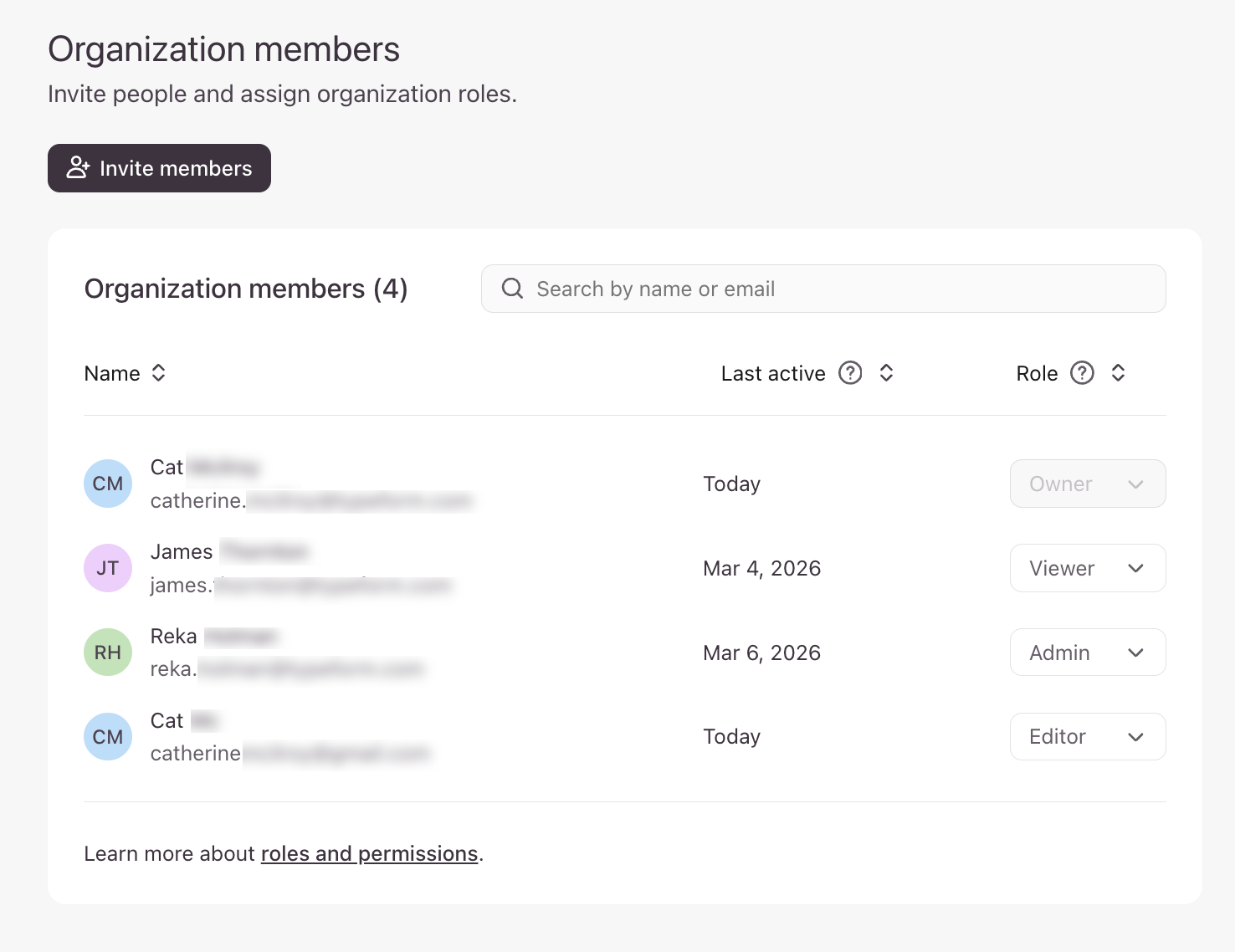Viewport: 1235px width, 952px height.
Task: Click the CM avatar in the Editor row
Action: coord(108,737)
